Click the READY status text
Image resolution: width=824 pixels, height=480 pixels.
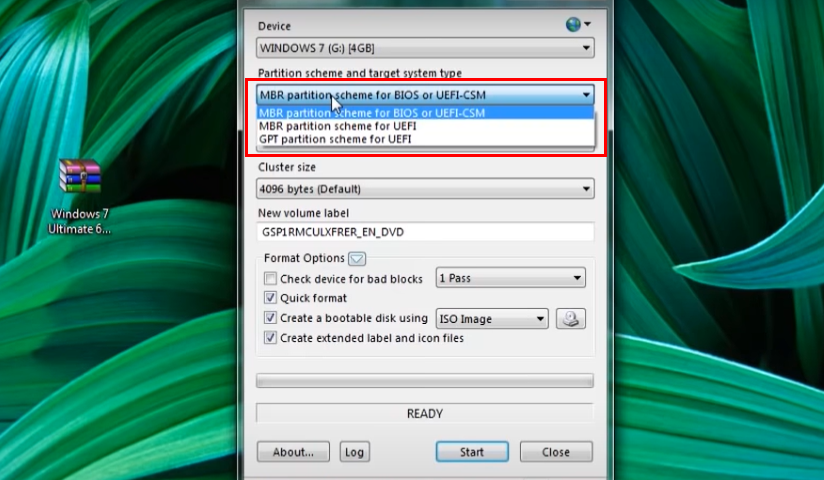[x=425, y=414]
